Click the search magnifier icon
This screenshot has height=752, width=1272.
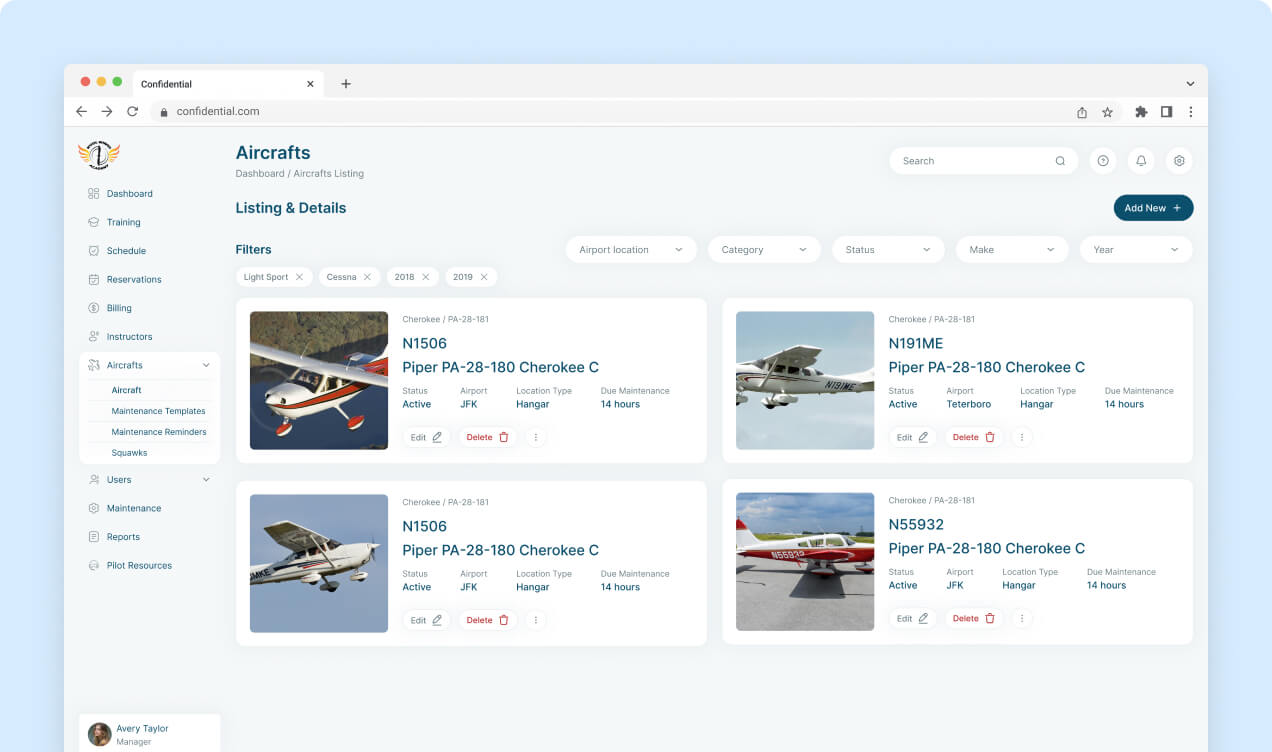[1060, 161]
